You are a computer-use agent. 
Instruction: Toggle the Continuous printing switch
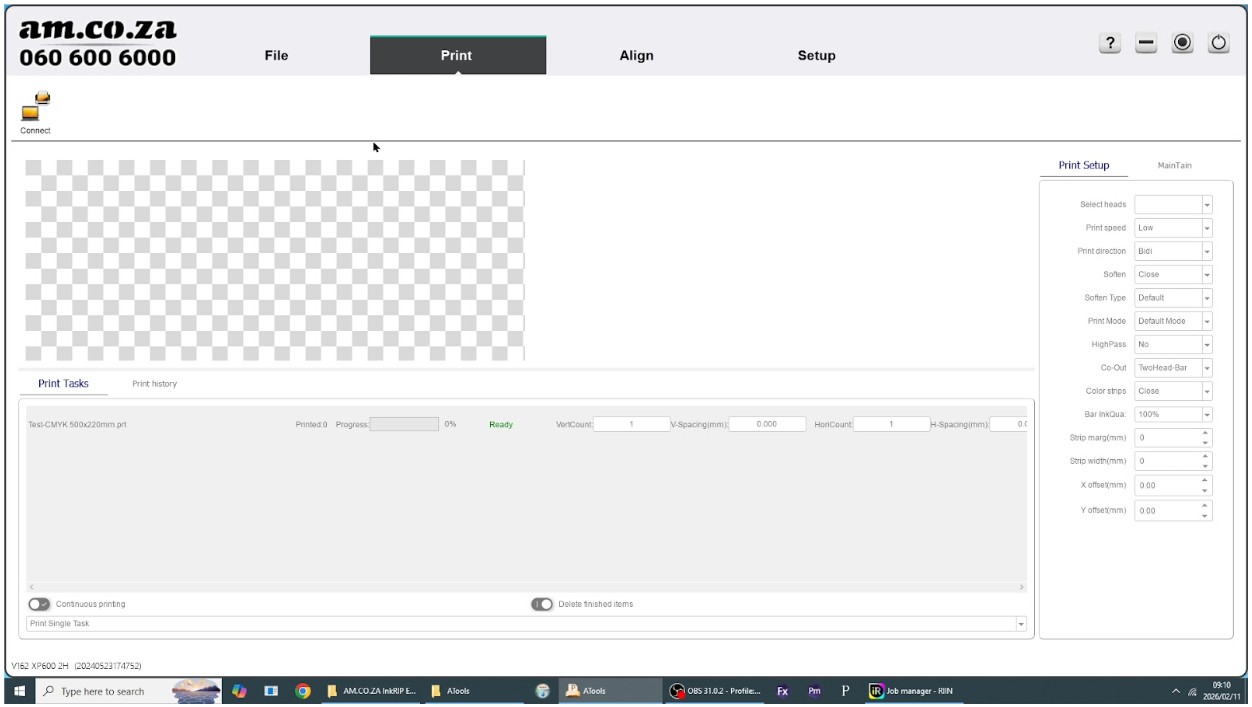tap(39, 604)
